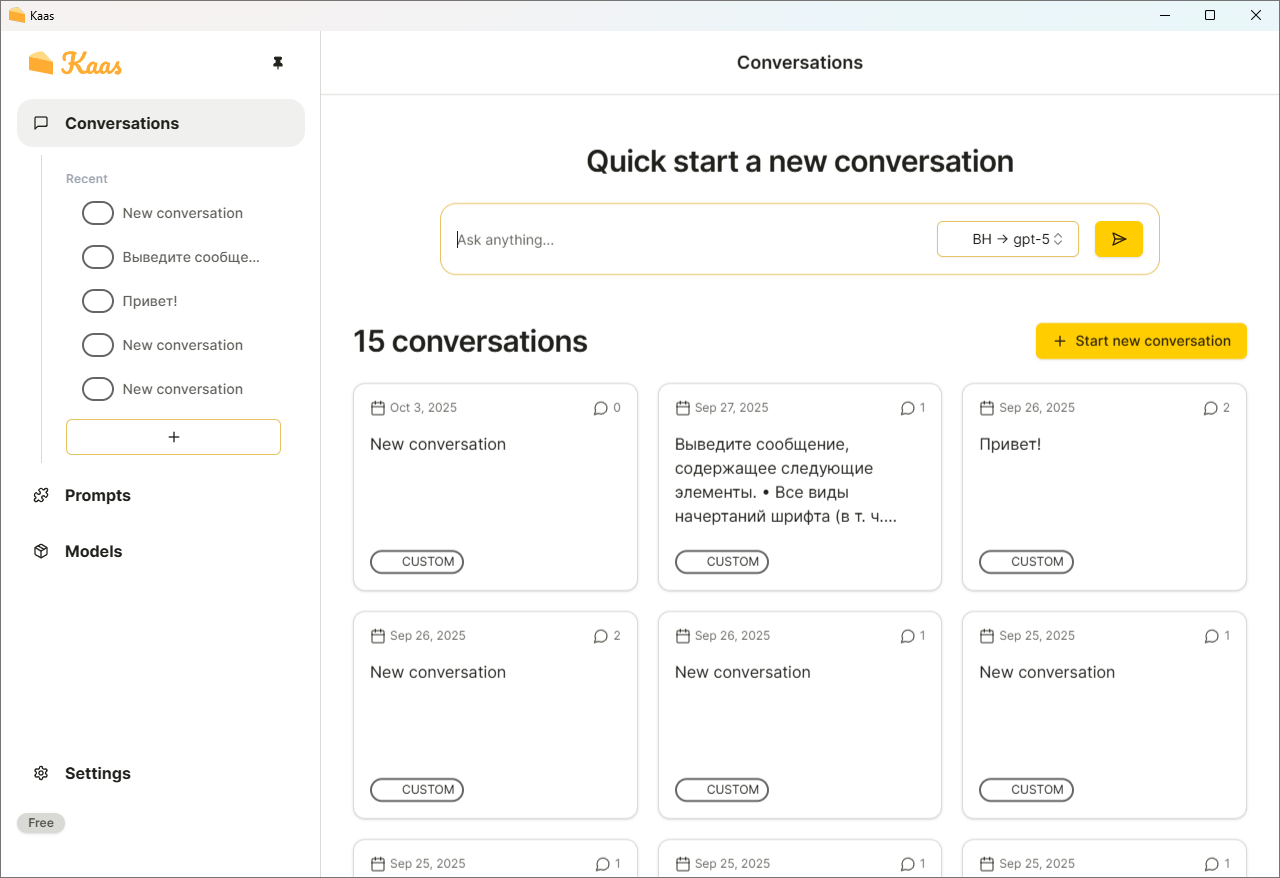Click Start new conversation button
The width and height of the screenshot is (1280, 878).
coord(1141,341)
